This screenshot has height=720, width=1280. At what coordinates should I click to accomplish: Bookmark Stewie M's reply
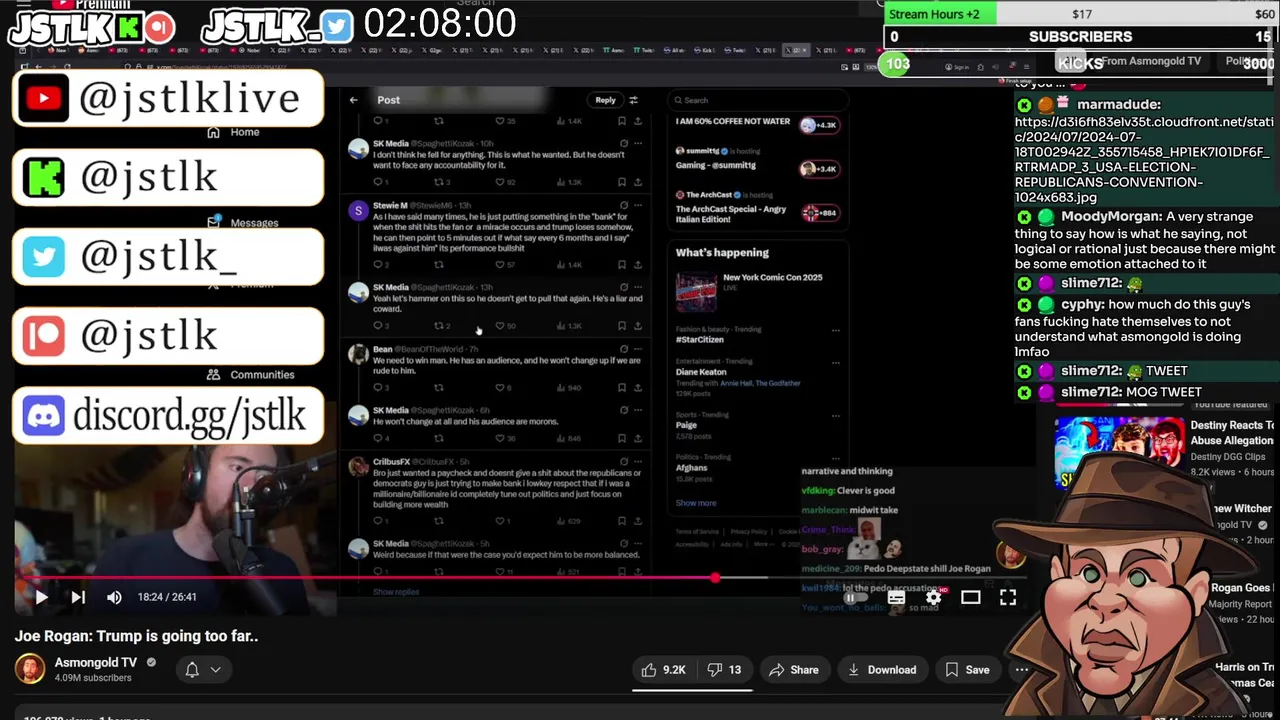[622, 265]
